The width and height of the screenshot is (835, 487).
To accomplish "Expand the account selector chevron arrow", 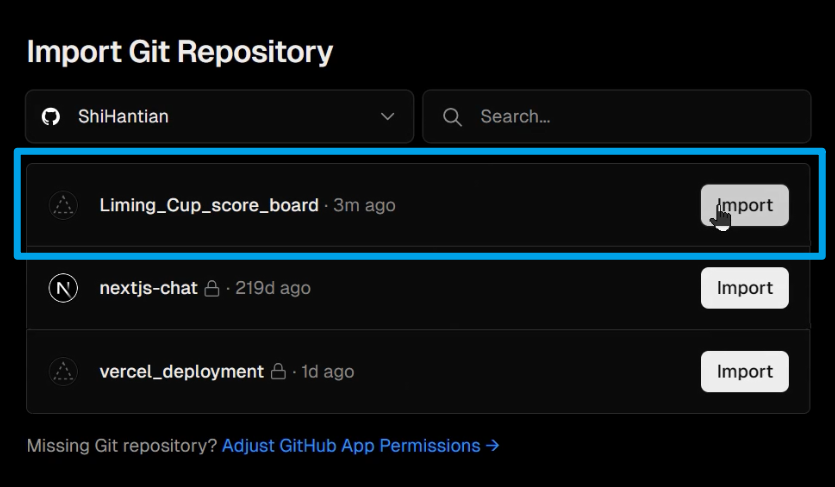I will [388, 117].
